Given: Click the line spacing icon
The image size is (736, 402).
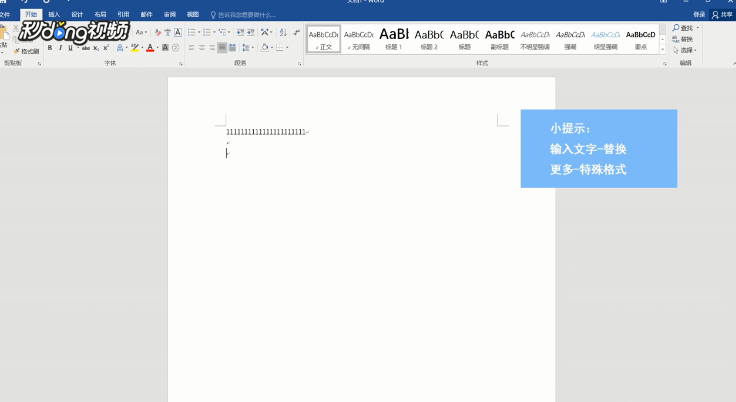Looking at the screenshot, I should pyautogui.click(x=245, y=47).
